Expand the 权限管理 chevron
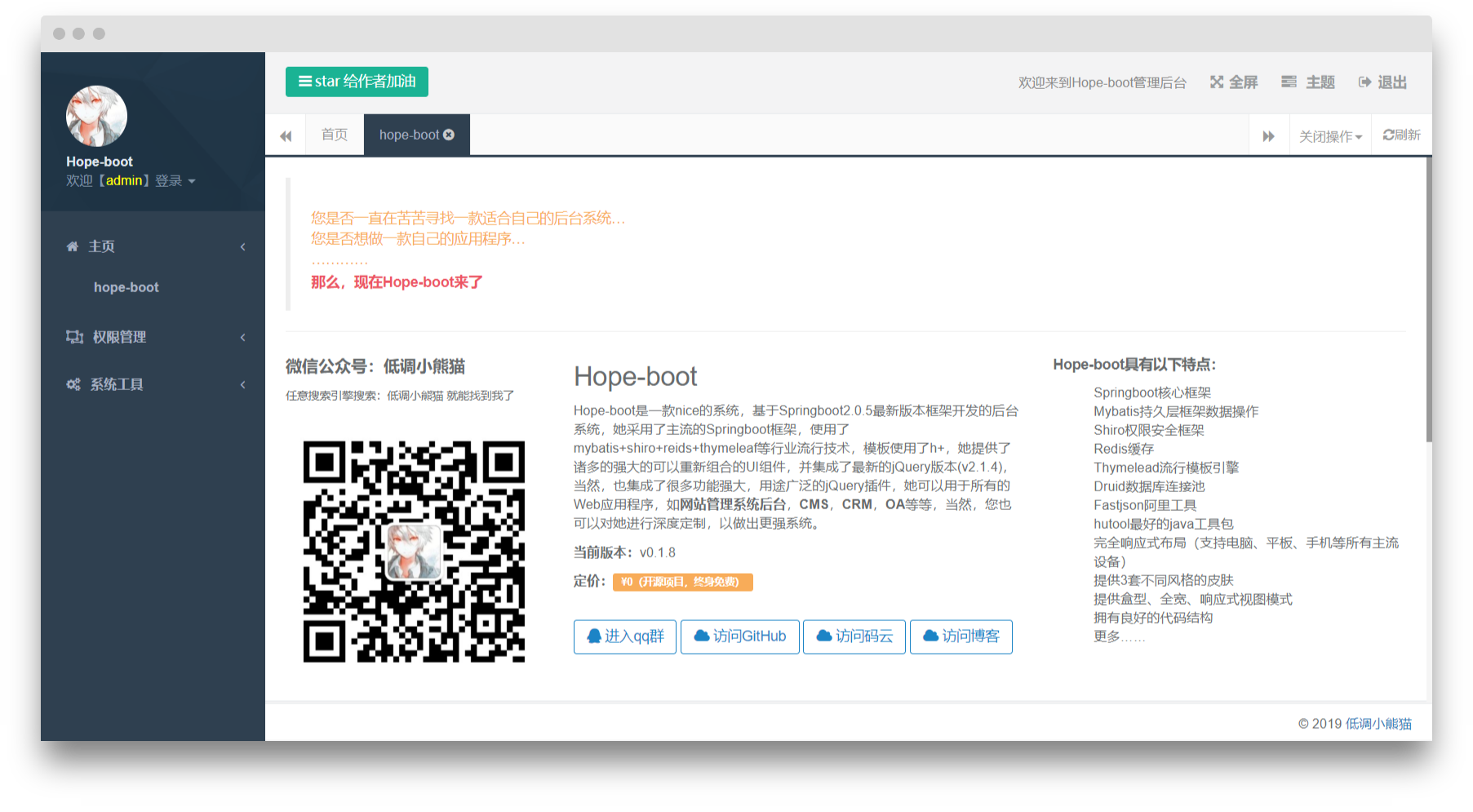This screenshot has height=812, width=1473. pyautogui.click(x=242, y=337)
